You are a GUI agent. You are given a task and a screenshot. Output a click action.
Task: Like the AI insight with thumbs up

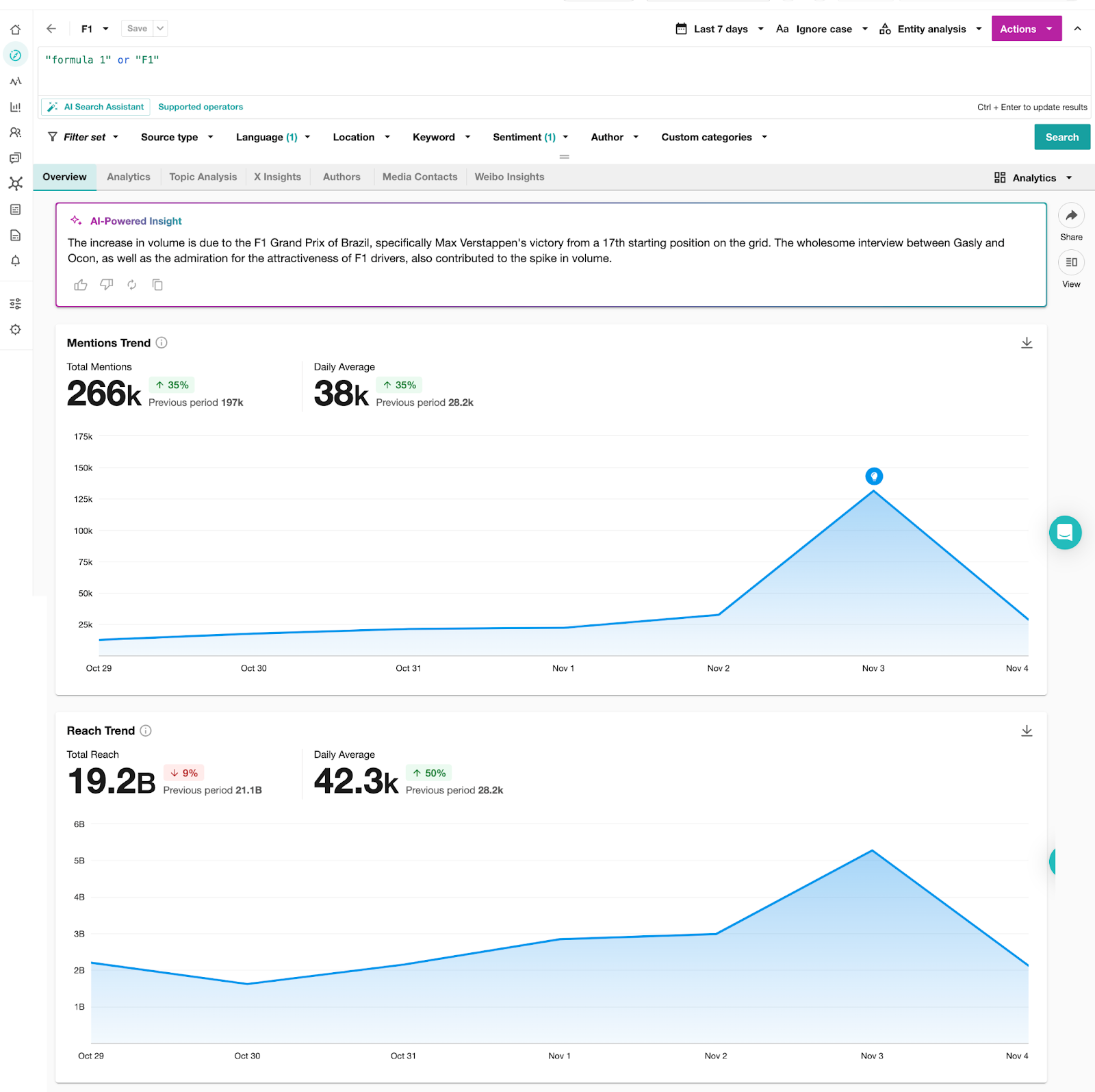[81, 285]
